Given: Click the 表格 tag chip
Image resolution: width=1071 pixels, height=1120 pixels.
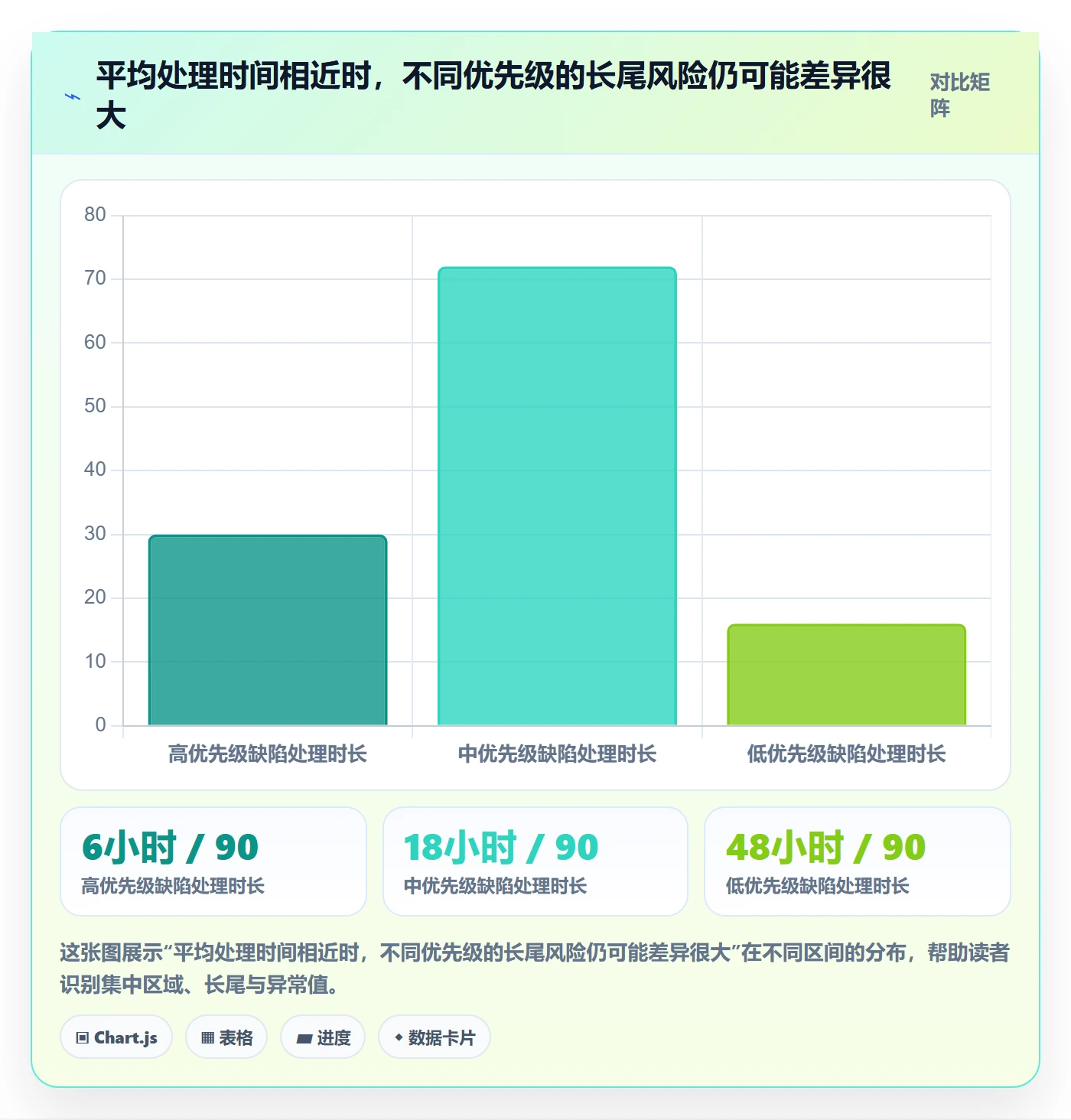Looking at the screenshot, I should pyautogui.click(x=226, y=1037).
